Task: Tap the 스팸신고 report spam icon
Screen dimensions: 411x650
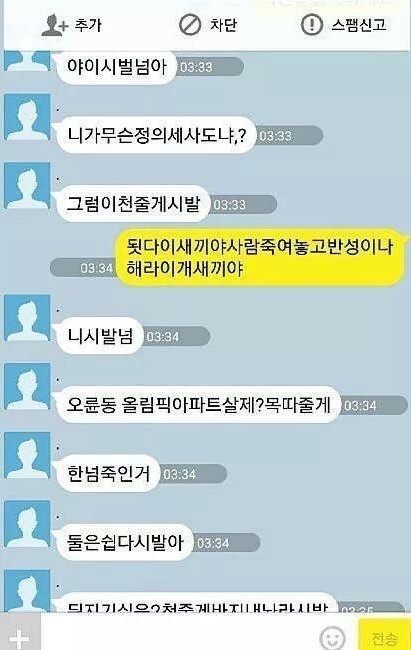Action: (311, 24)
